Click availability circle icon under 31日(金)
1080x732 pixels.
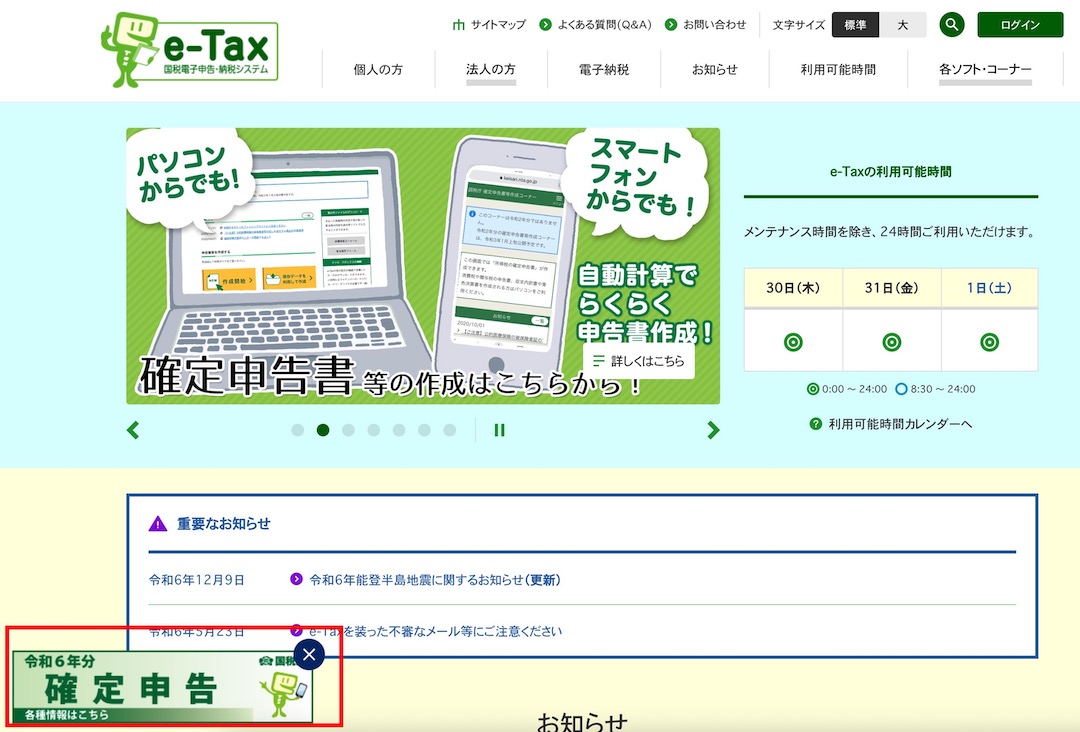pyautogui.click(x=892, y=342)
